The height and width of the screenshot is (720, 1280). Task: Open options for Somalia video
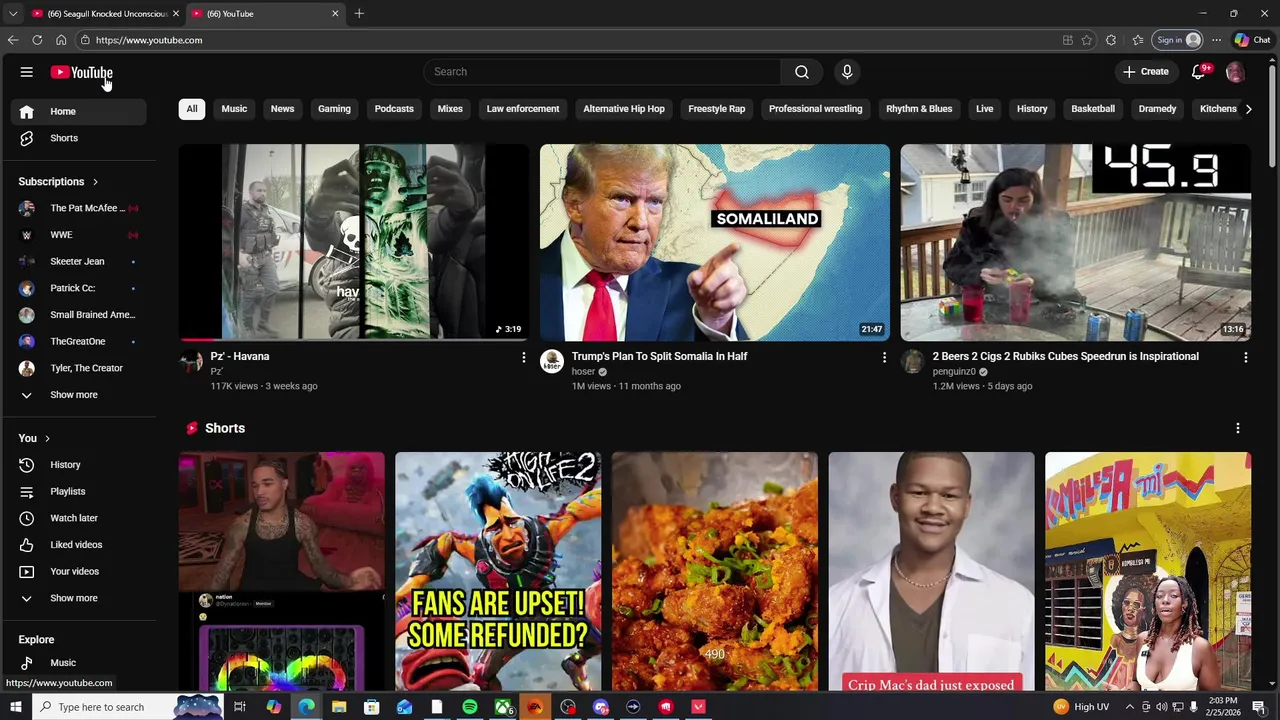[884, 357]
